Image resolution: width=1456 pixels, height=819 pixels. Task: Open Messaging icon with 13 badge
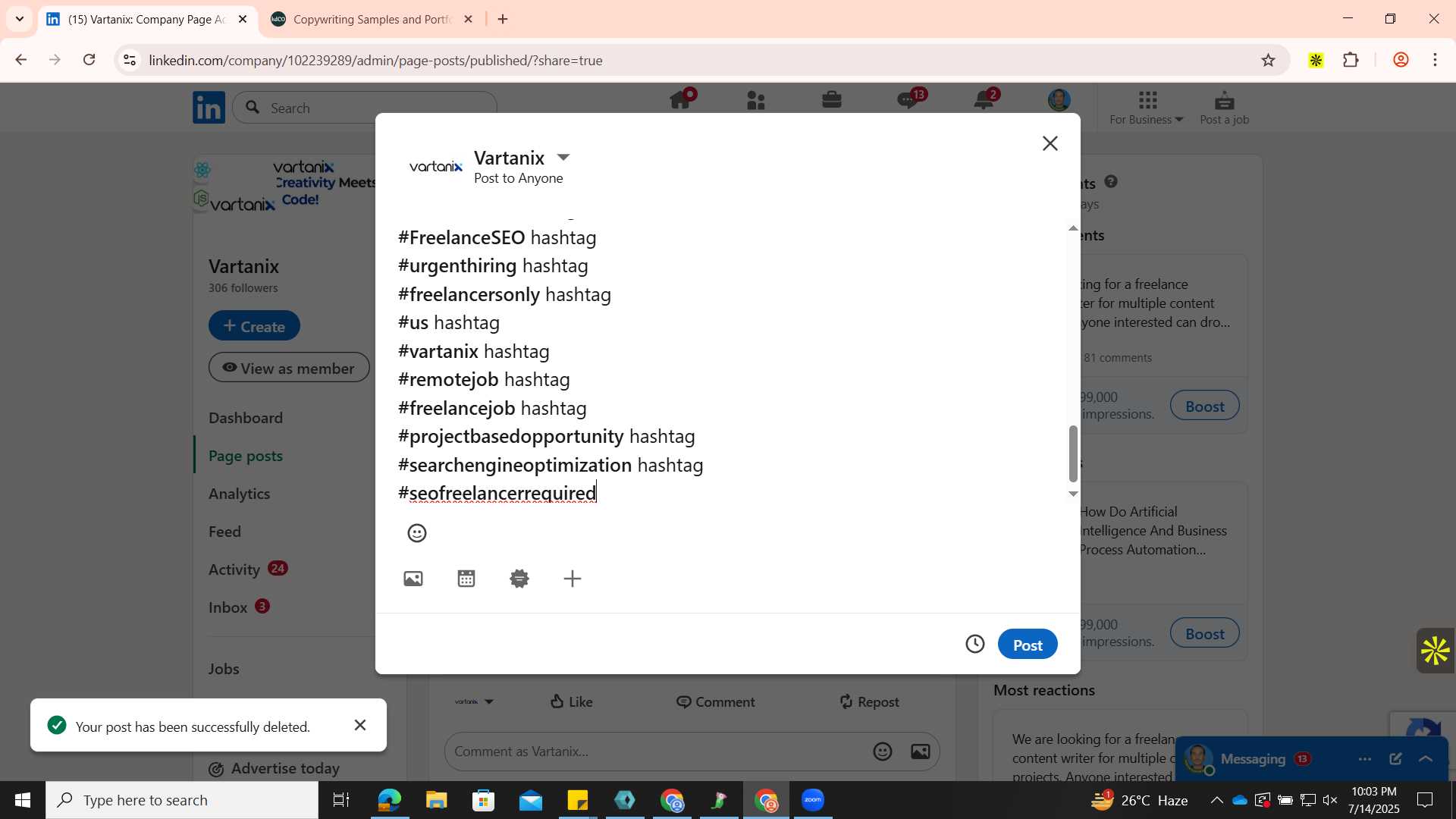(908, 100)
